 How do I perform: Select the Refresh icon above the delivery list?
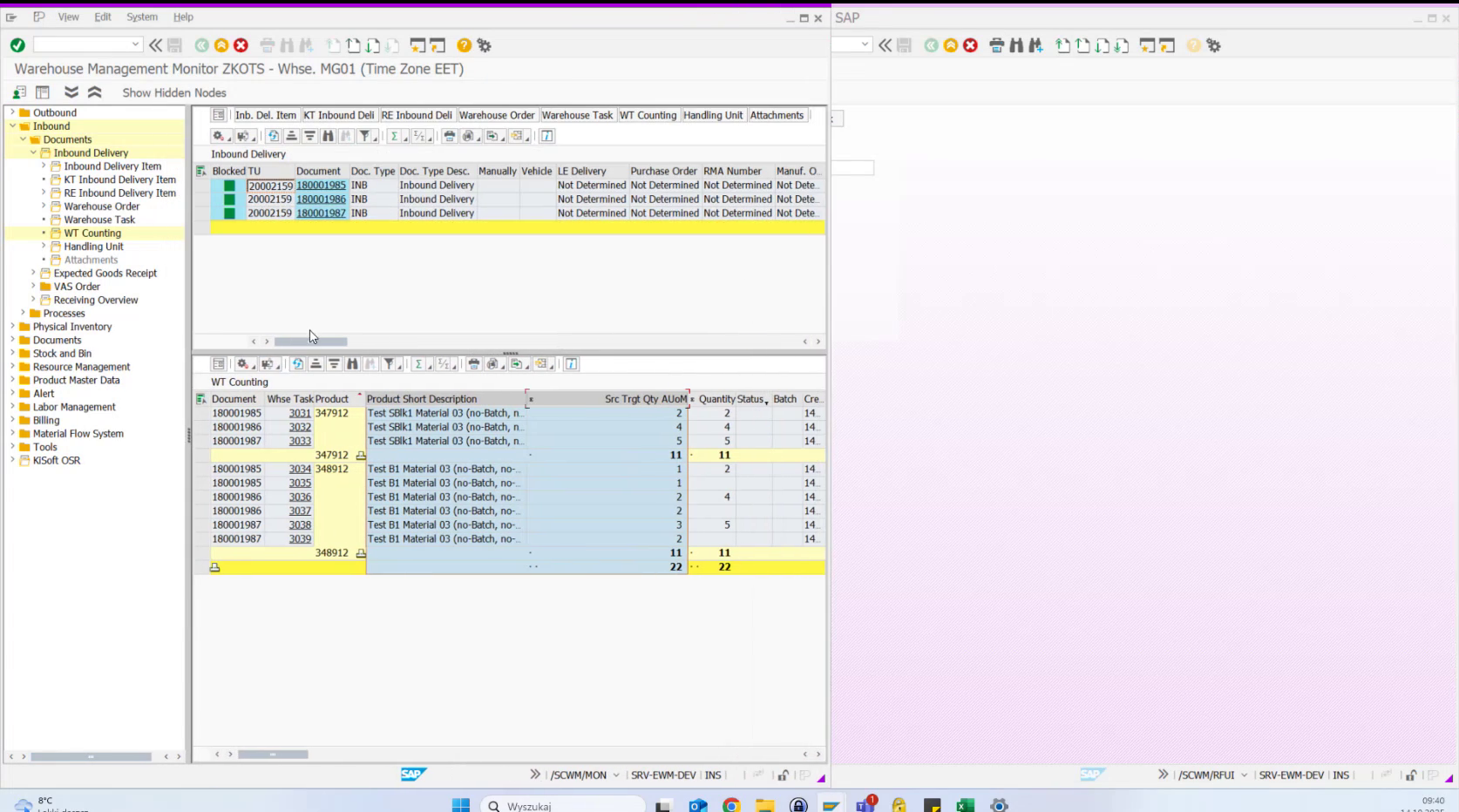pos(273,136)
